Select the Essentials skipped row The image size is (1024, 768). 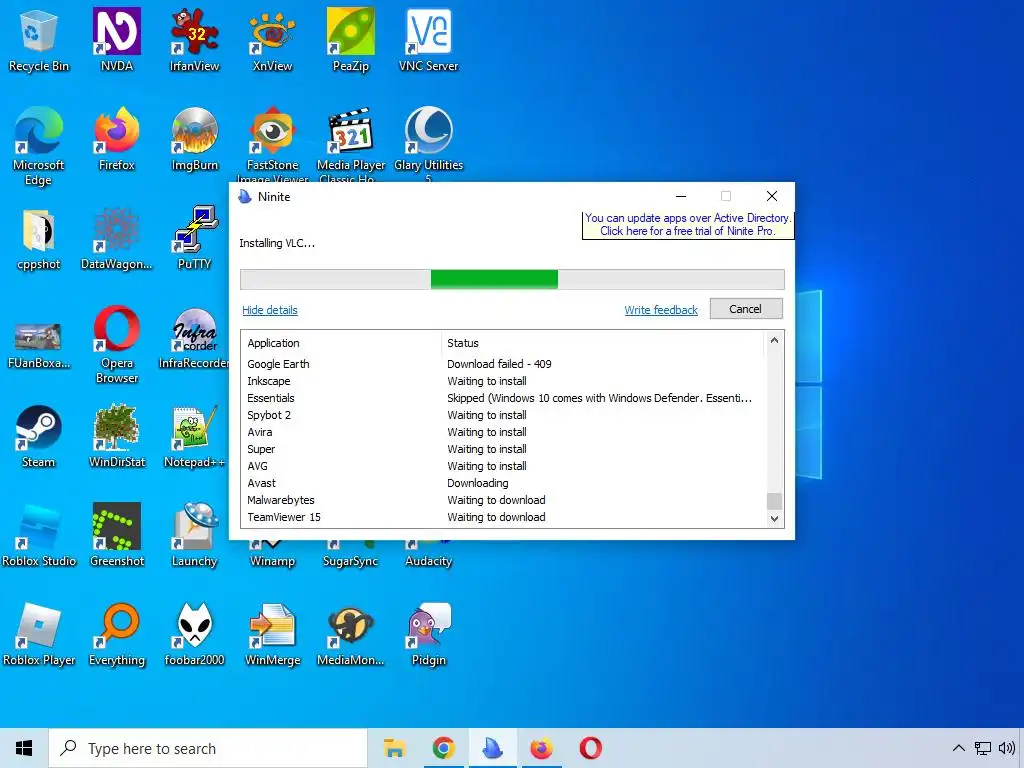[503, 398]
